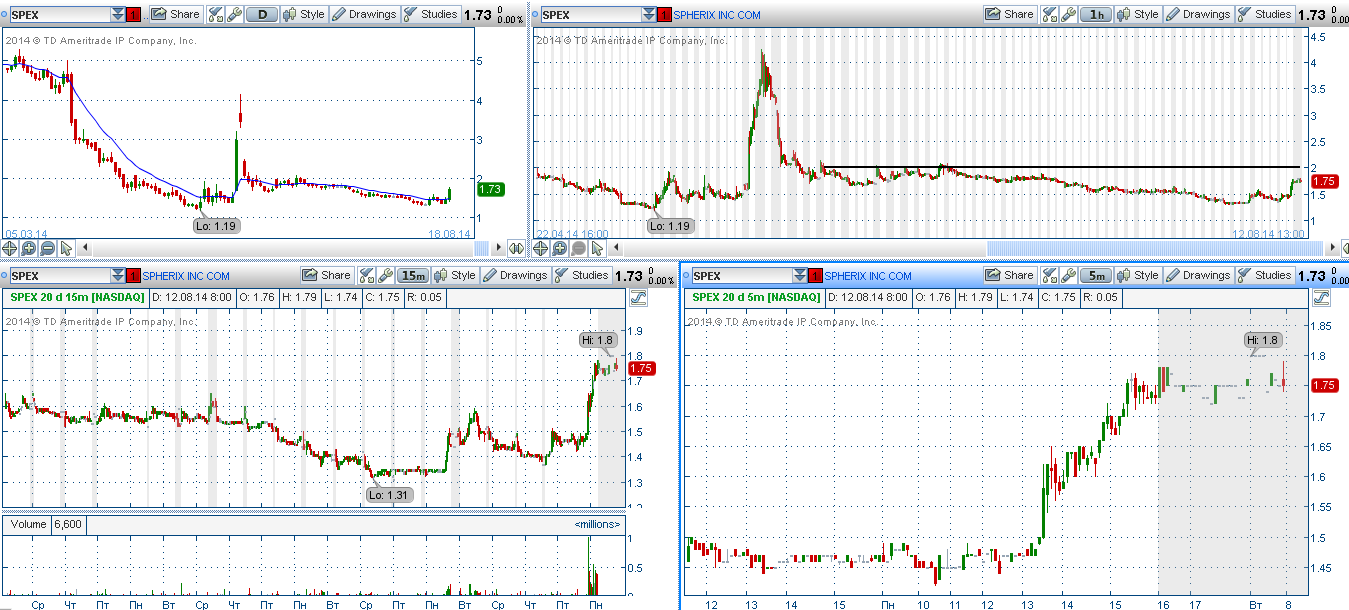Click 'SPEX 20 d 5m [NASDAQ]' chart label
The width and height of the screenshot is (1349, 610).
tap(756, 297)
